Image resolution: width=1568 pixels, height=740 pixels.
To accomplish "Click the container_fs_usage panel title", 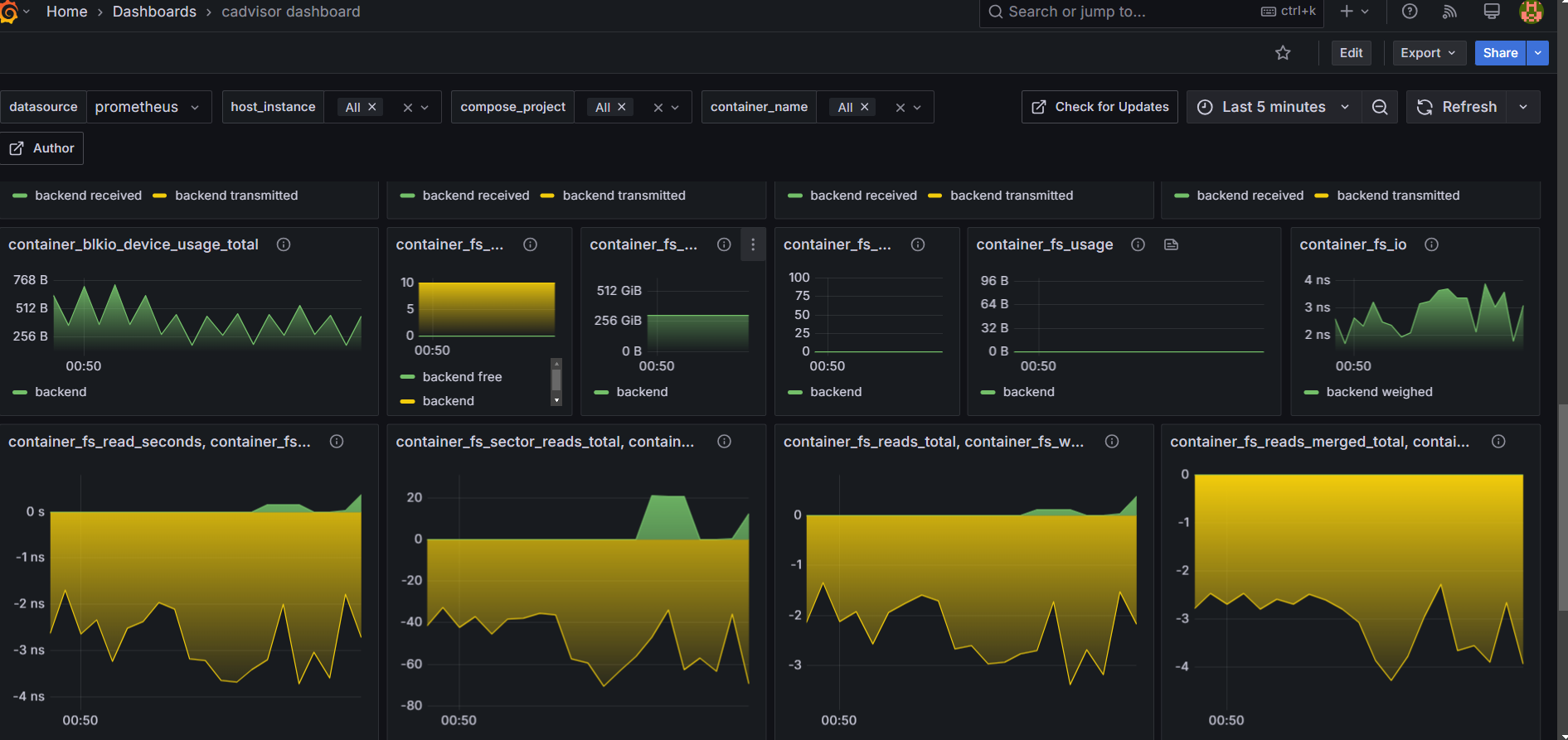I will click(x=1045, y=244).
